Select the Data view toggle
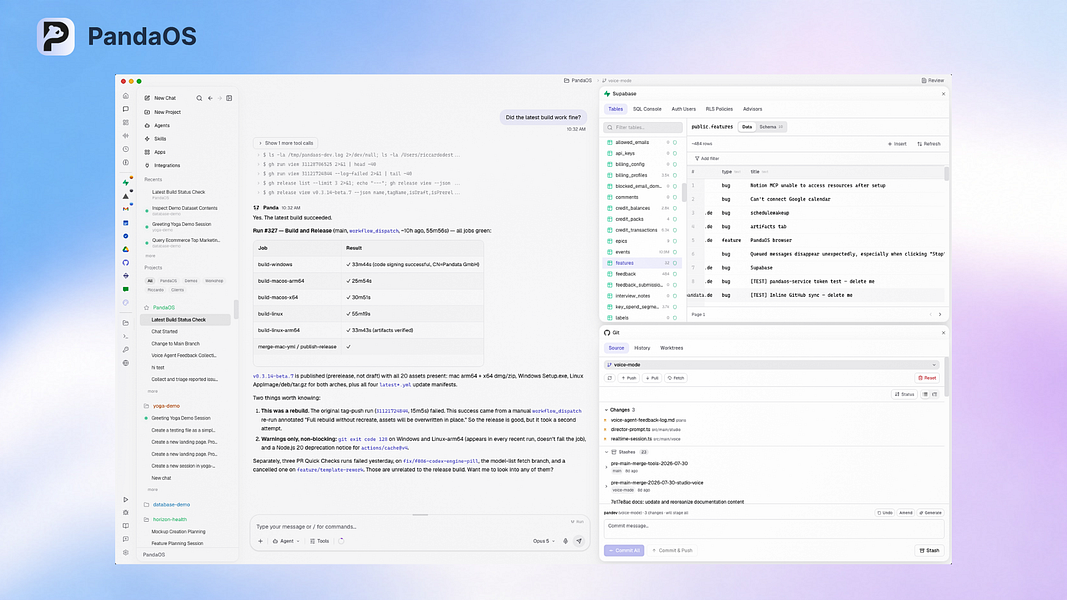This screenshot has width=1067, height=600. 746,127
